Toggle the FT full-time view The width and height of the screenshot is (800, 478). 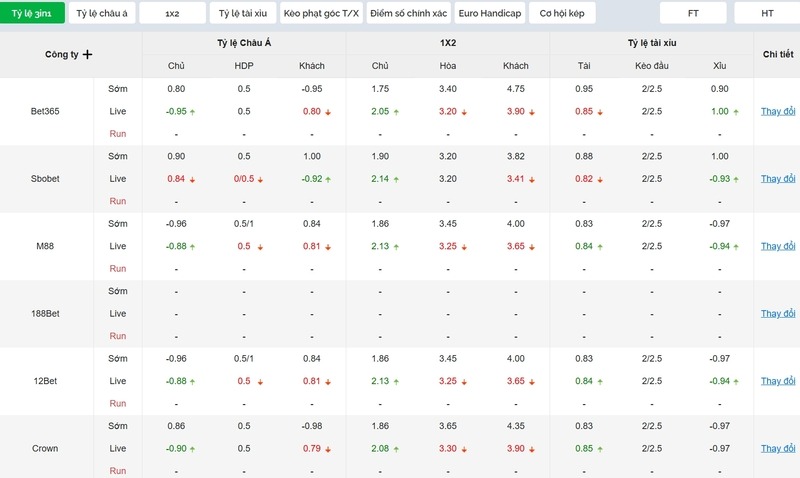(694, 13)
